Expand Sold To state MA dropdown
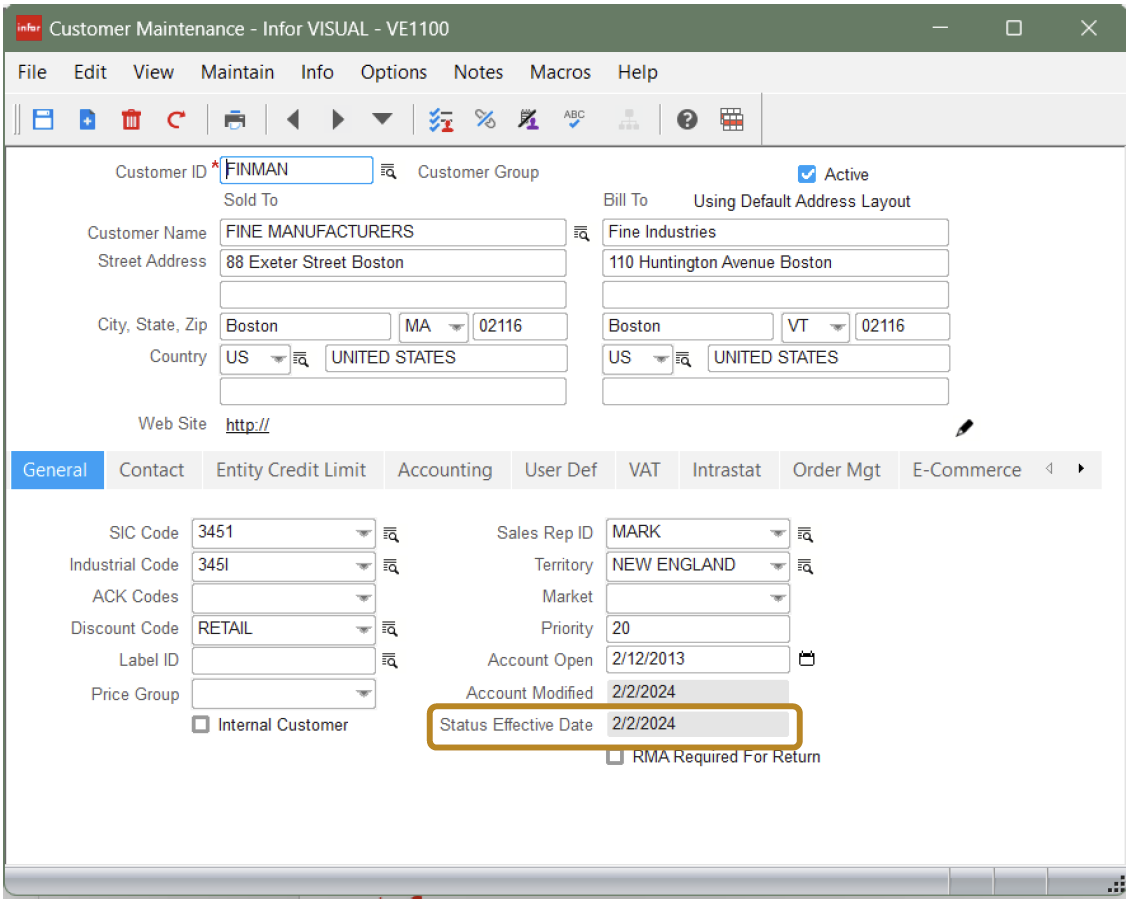The image size is (1130, 902). tap(455, 327)
